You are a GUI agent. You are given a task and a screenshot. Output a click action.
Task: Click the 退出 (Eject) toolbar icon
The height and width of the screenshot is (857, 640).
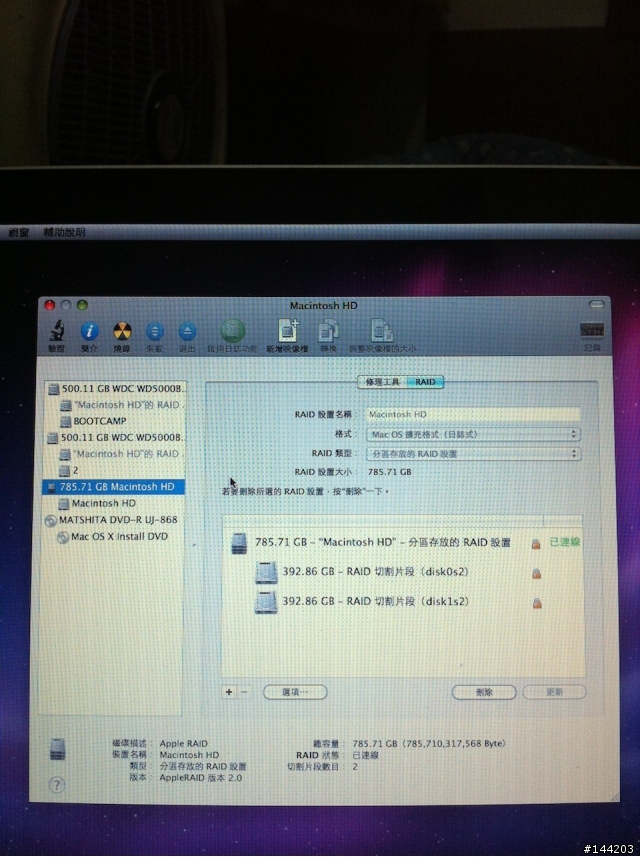tap(187, 331)
